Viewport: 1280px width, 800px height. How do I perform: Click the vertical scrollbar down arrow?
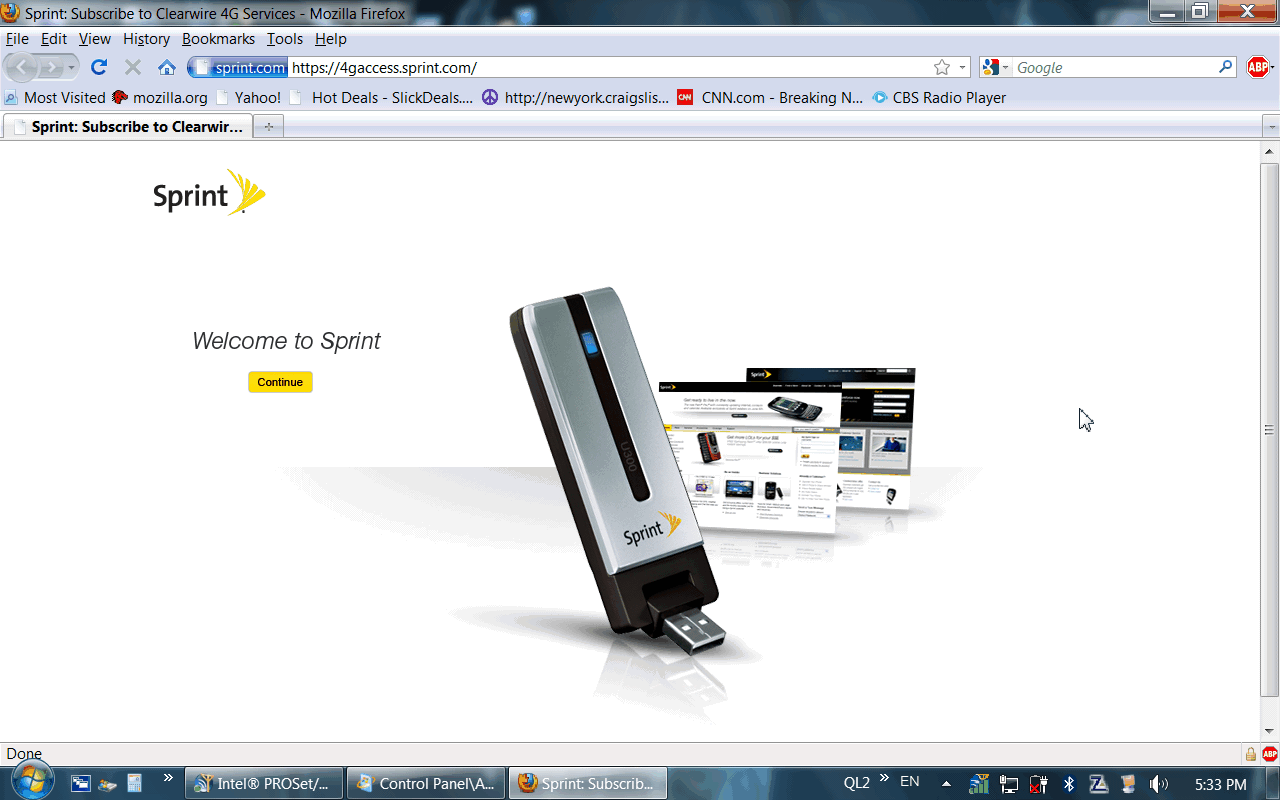coord(1270,731)
